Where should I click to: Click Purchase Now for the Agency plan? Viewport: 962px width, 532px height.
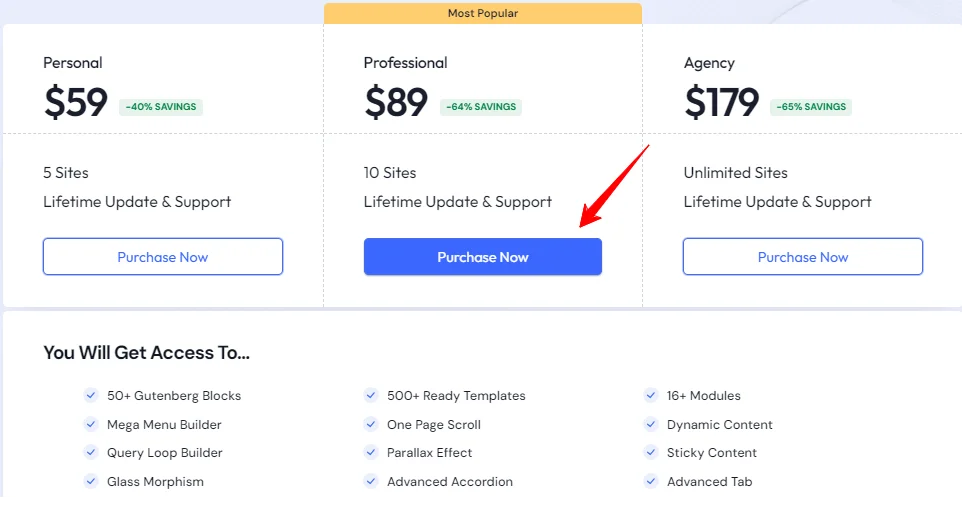click(x=803, y=257)
